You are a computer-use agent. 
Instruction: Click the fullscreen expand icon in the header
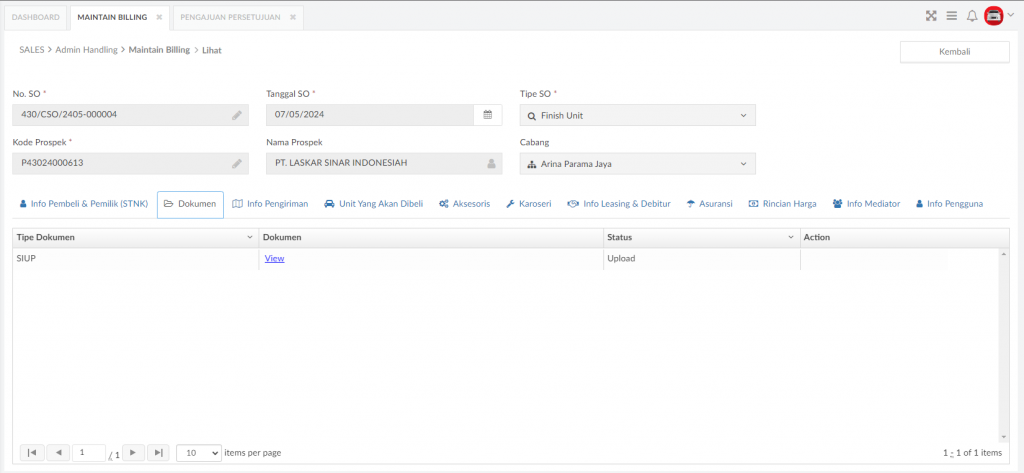(931, 16)
